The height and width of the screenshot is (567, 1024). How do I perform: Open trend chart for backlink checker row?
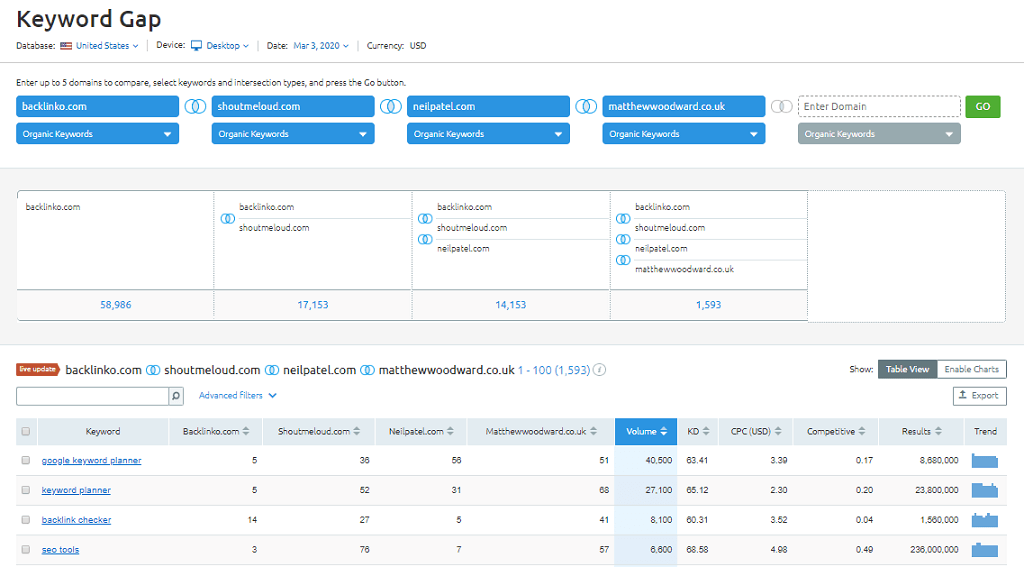pos(984,520)
